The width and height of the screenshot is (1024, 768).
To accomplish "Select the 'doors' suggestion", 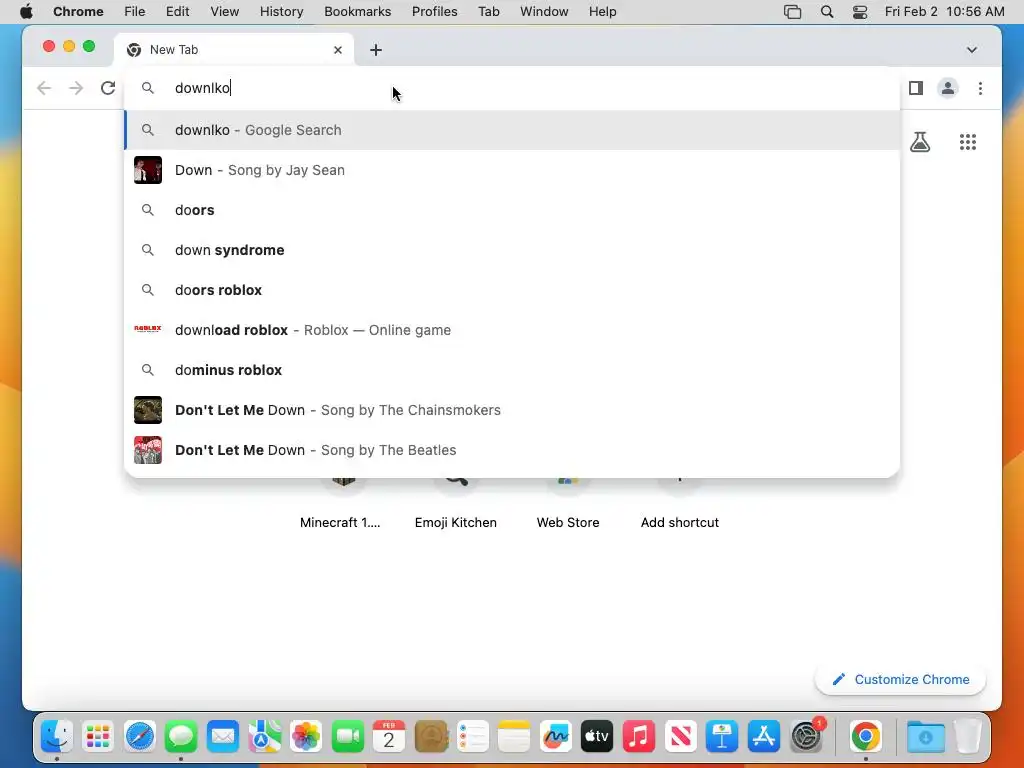I will [x=513, y=210].
